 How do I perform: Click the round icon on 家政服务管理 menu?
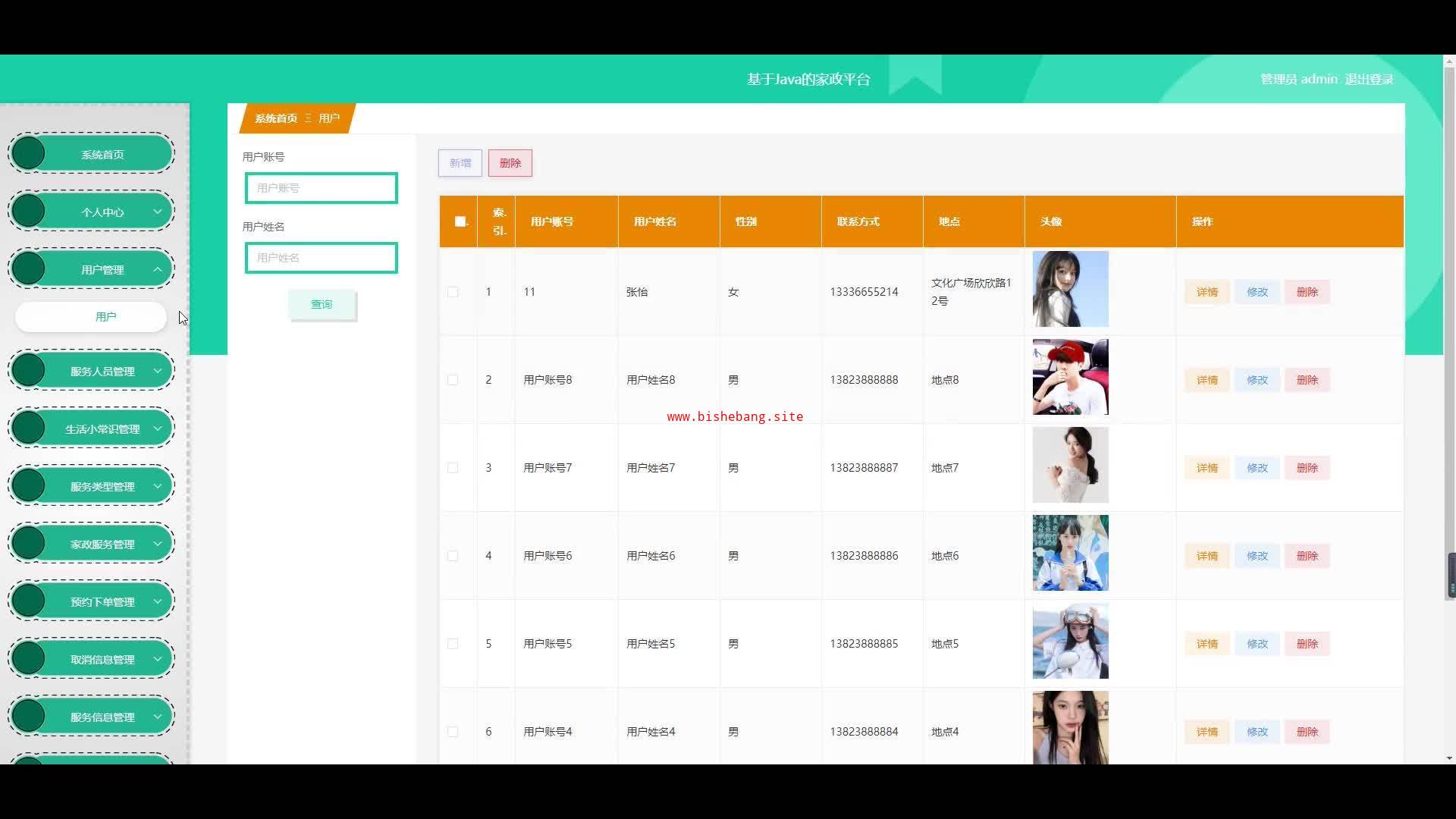click(29, 543)
